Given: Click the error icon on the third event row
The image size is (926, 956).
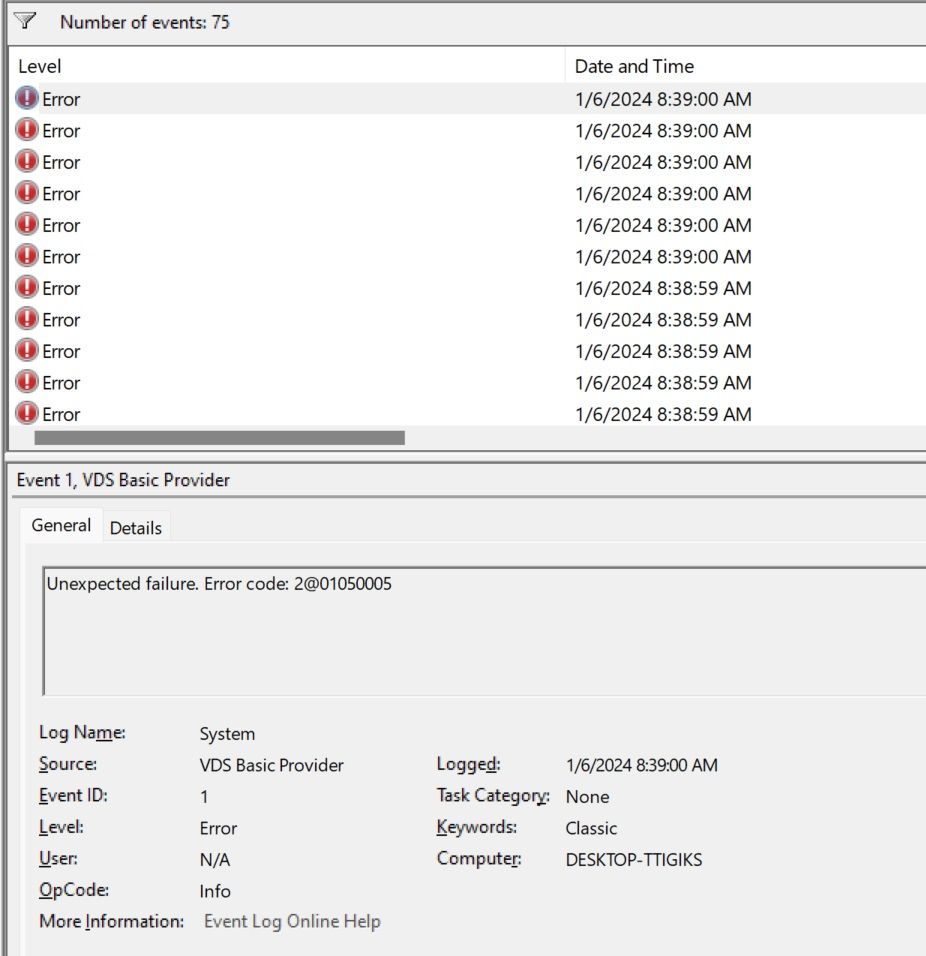Looking at the screenshot, I should point(25,161).
